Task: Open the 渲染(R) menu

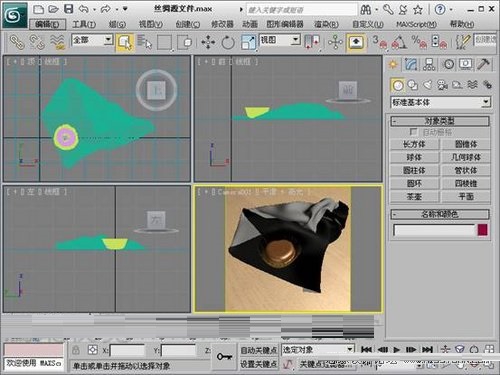Action: point(326,24)
